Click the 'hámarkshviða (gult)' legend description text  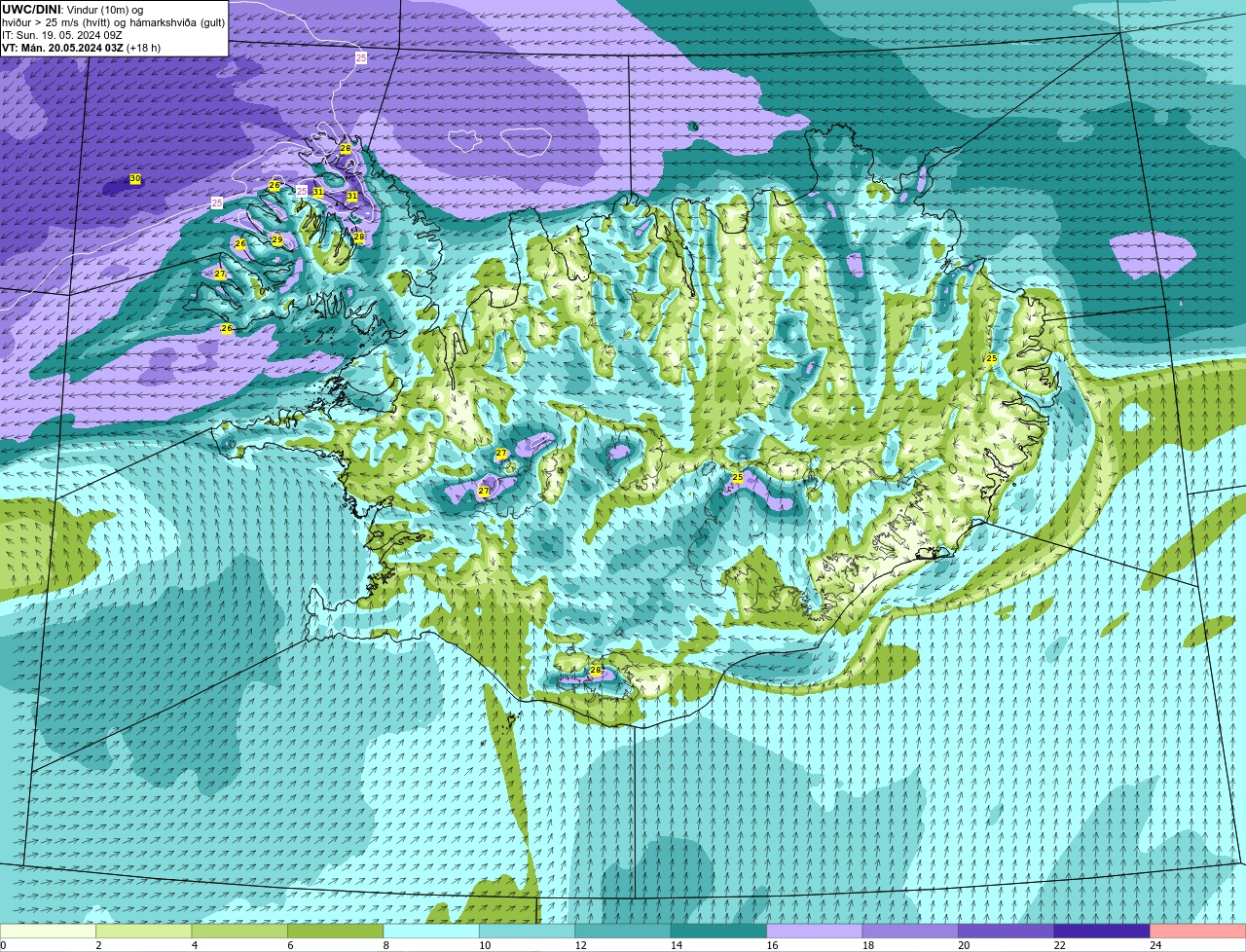pos(179,22)
